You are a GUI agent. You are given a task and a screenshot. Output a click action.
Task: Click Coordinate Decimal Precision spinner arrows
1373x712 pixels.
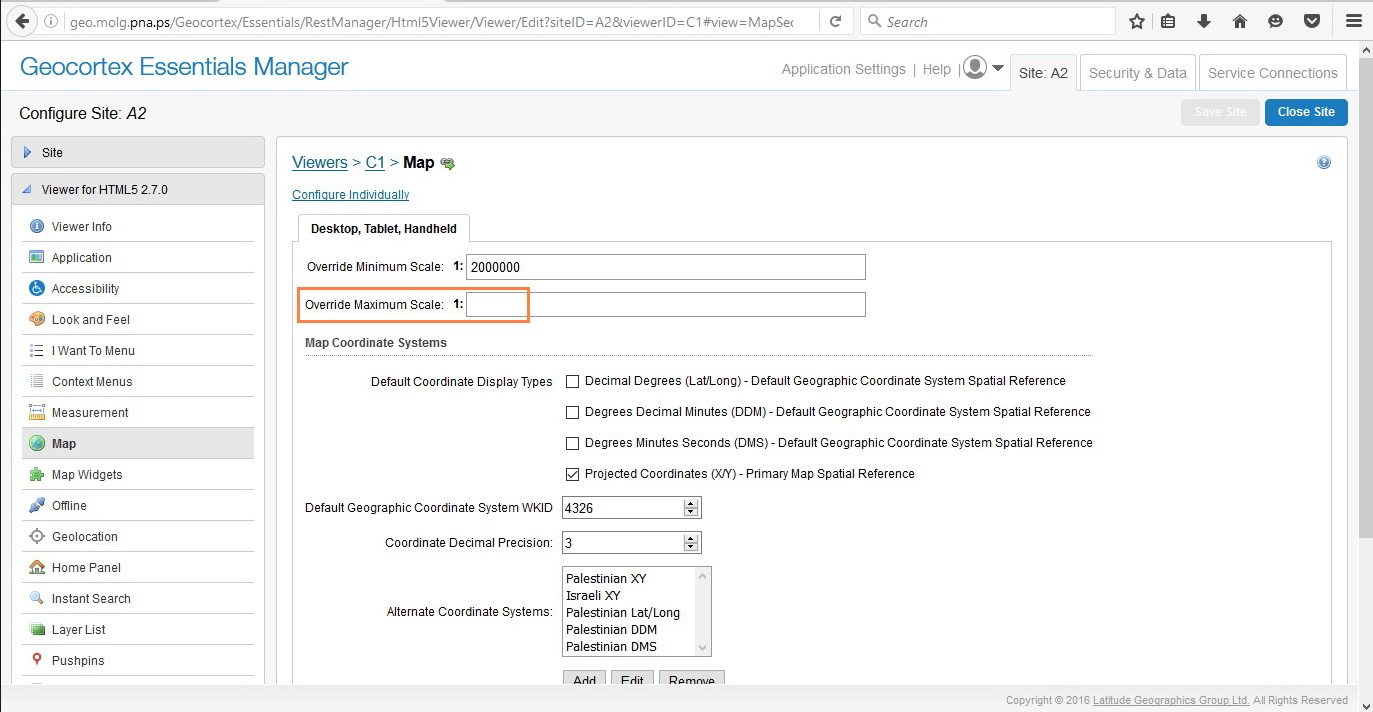tap(691, 543)
